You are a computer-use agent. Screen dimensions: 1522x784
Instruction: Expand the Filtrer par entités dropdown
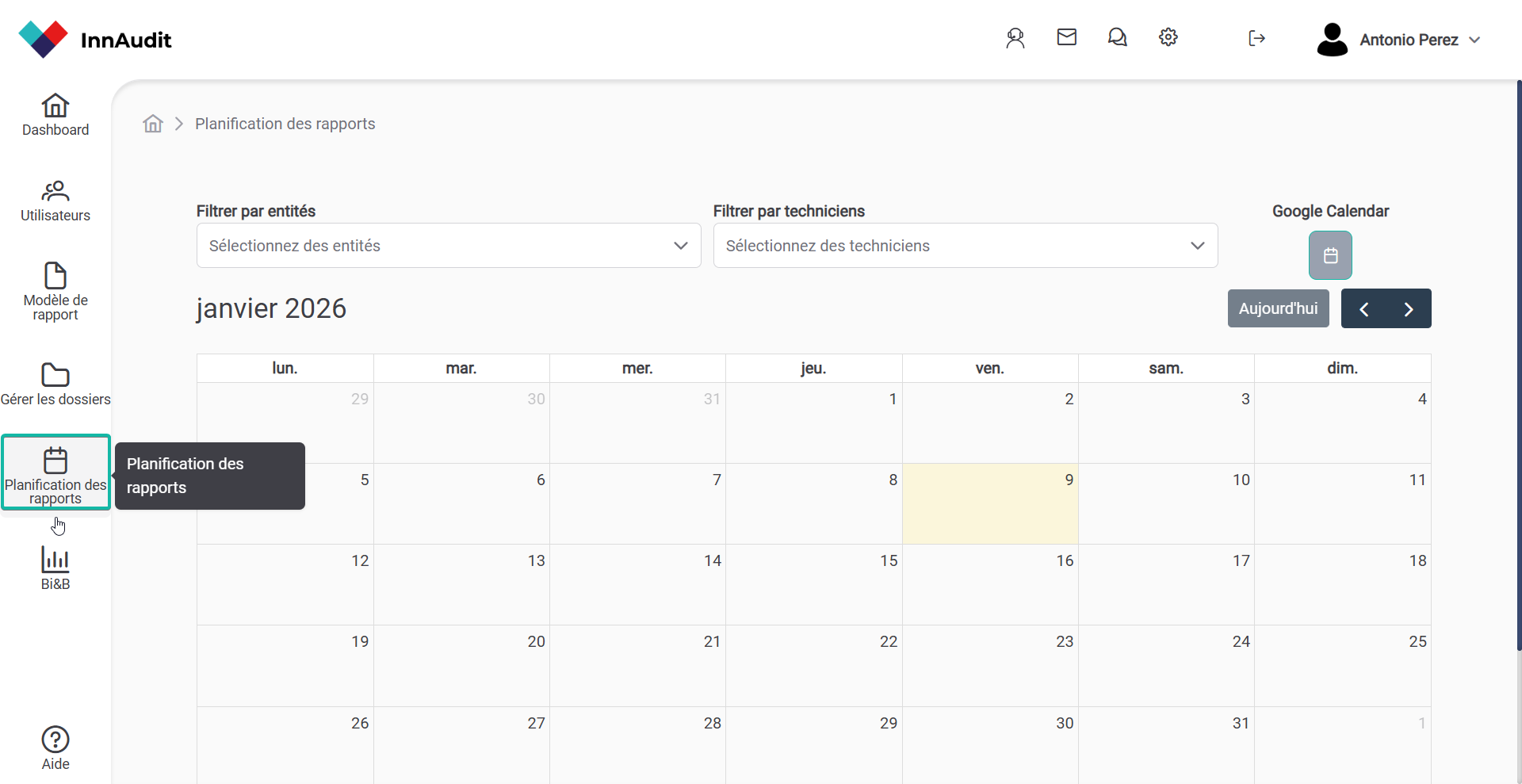click(x=449, y=246)
